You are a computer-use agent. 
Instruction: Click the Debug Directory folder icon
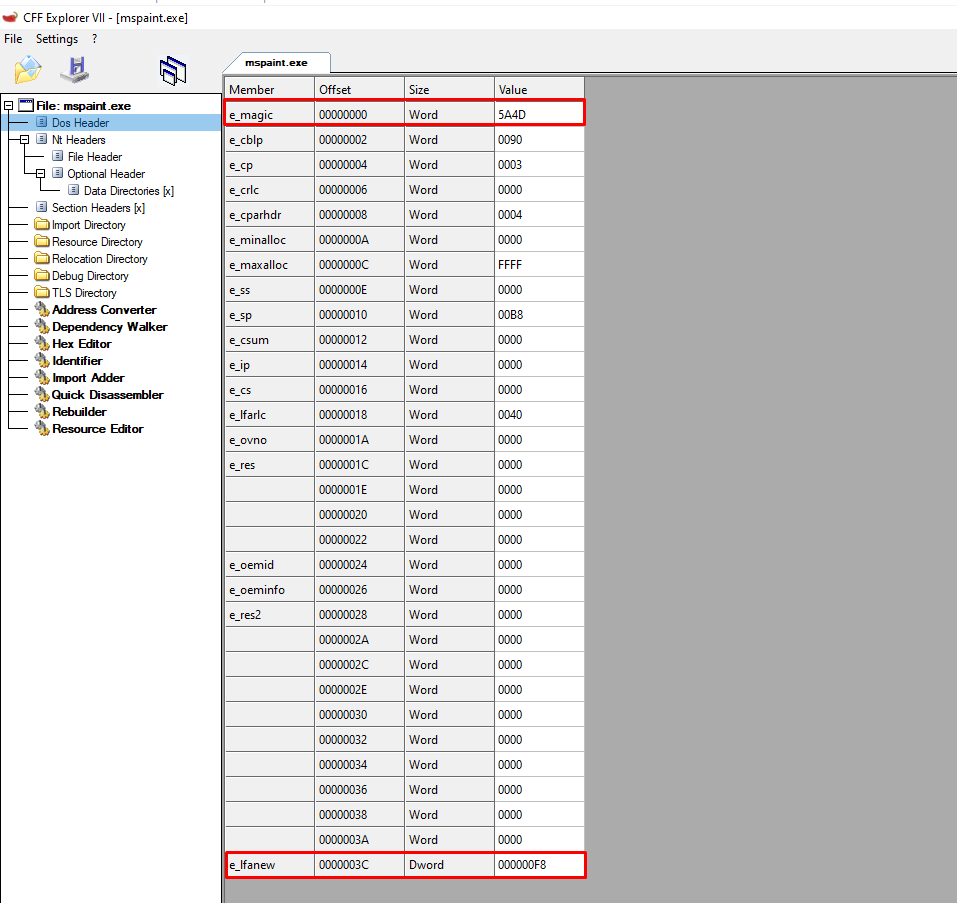[42, 275]
